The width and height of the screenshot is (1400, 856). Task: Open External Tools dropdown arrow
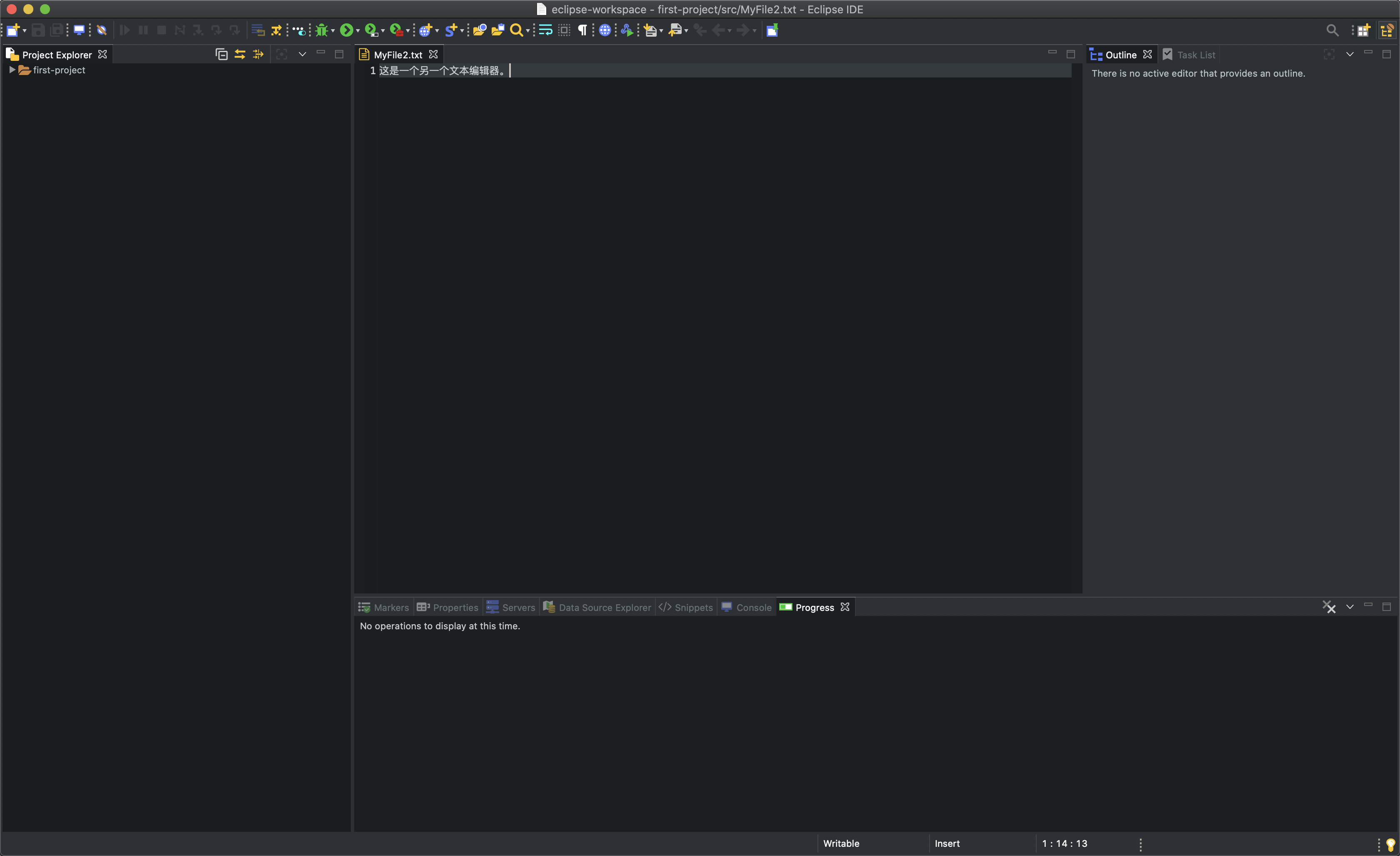[x=408, y=31]
